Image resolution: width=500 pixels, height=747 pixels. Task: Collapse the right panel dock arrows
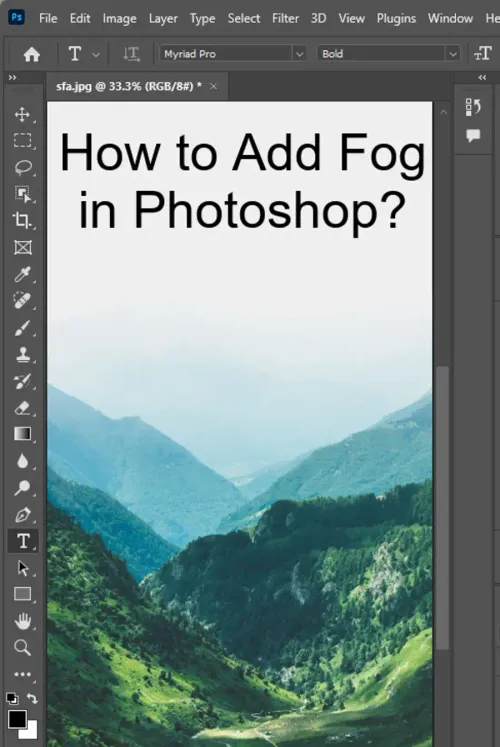pyautogui.click(x=482, y=78)
